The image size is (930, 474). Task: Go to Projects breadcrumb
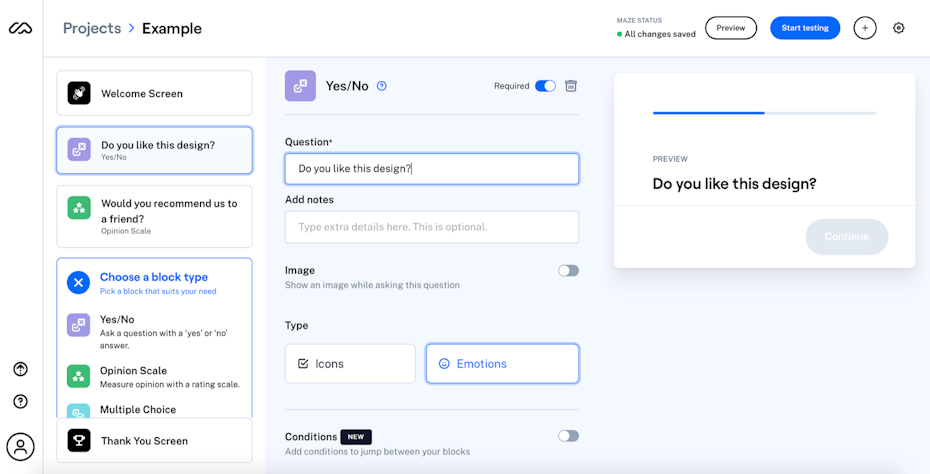coord(92,28)
